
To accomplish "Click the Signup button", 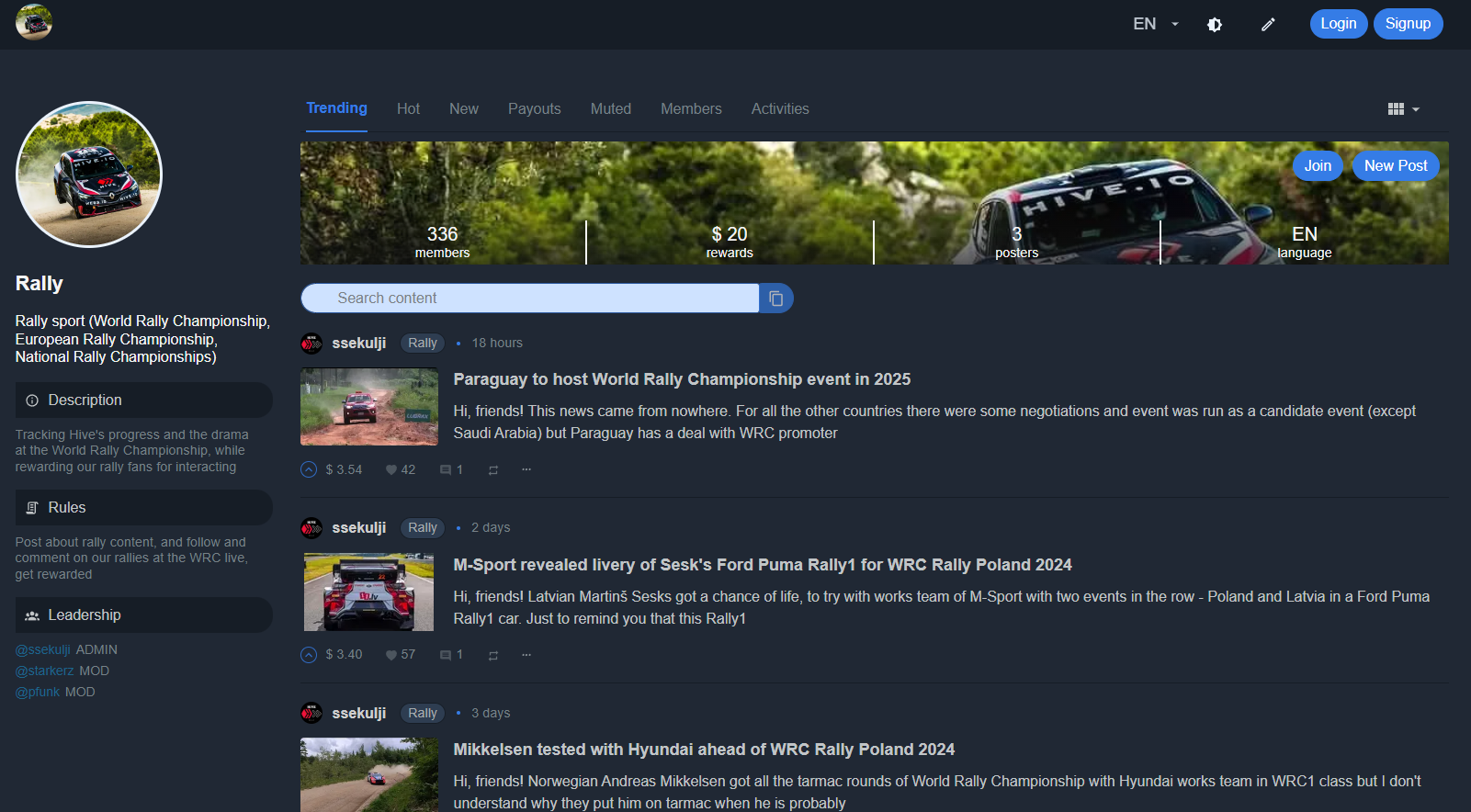I will 1408,24.
